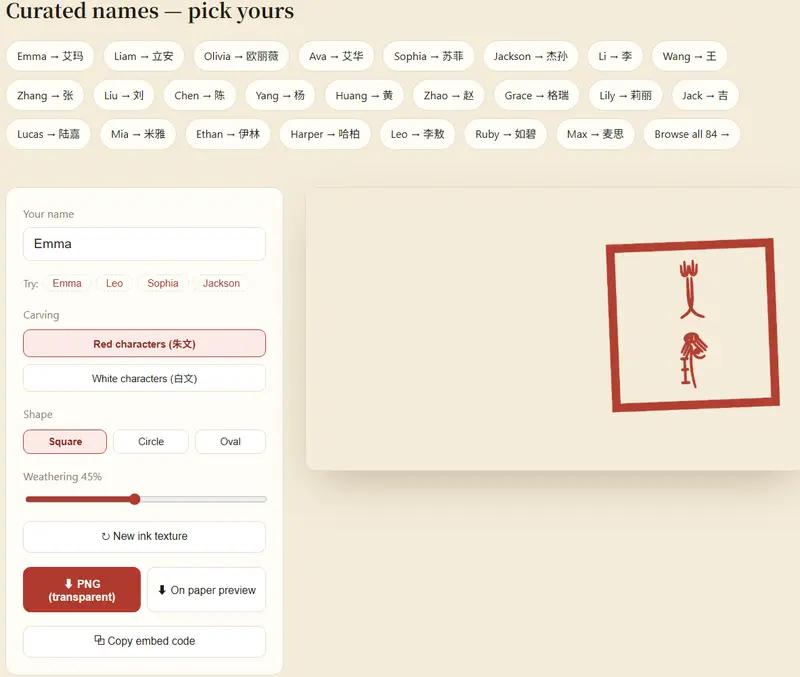800x677 pixels.
Task: Pick the curated name Lucas
Action: coord(48,134)
